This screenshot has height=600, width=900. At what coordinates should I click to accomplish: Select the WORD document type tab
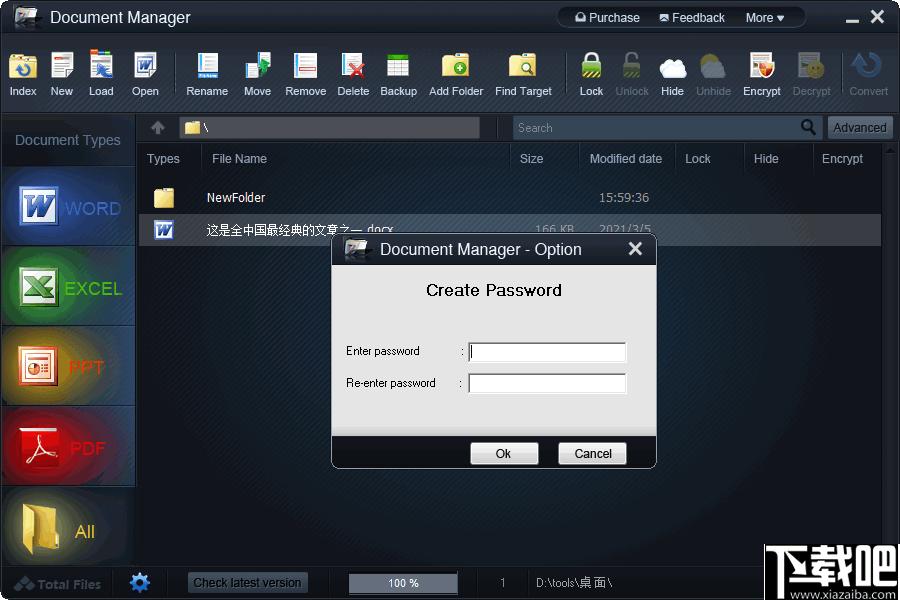tap(68, 208)
